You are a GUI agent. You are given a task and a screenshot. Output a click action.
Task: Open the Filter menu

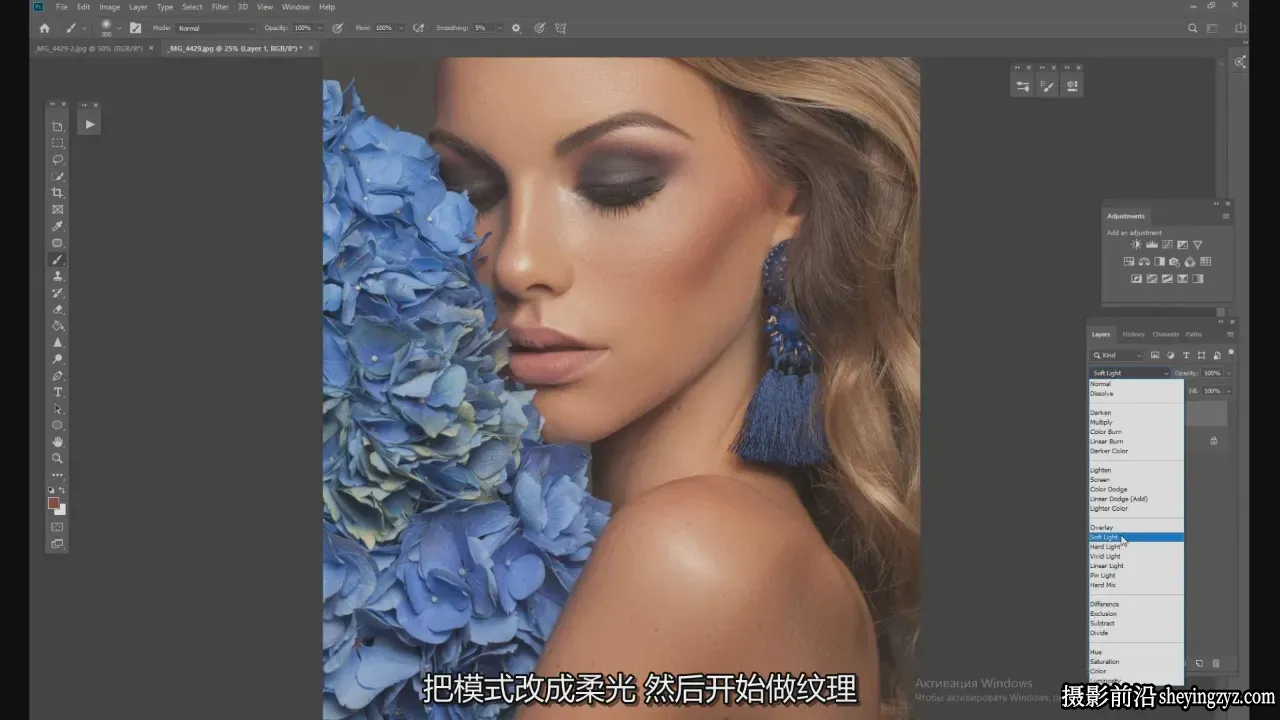tap(219, 7)
